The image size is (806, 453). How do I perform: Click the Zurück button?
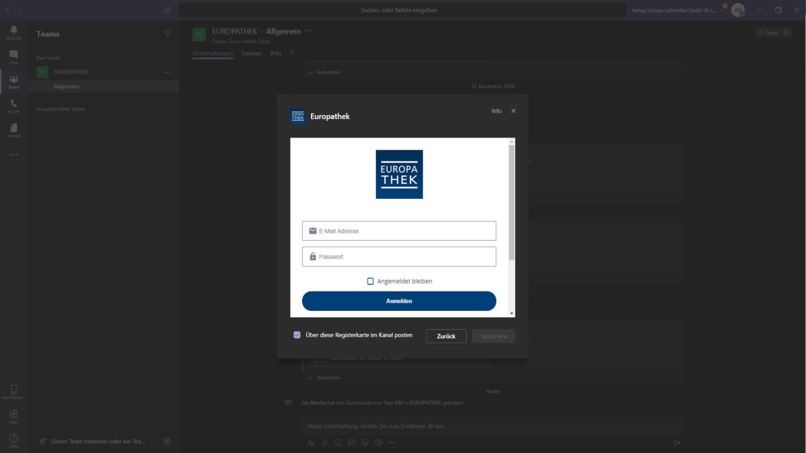[446, 336]
